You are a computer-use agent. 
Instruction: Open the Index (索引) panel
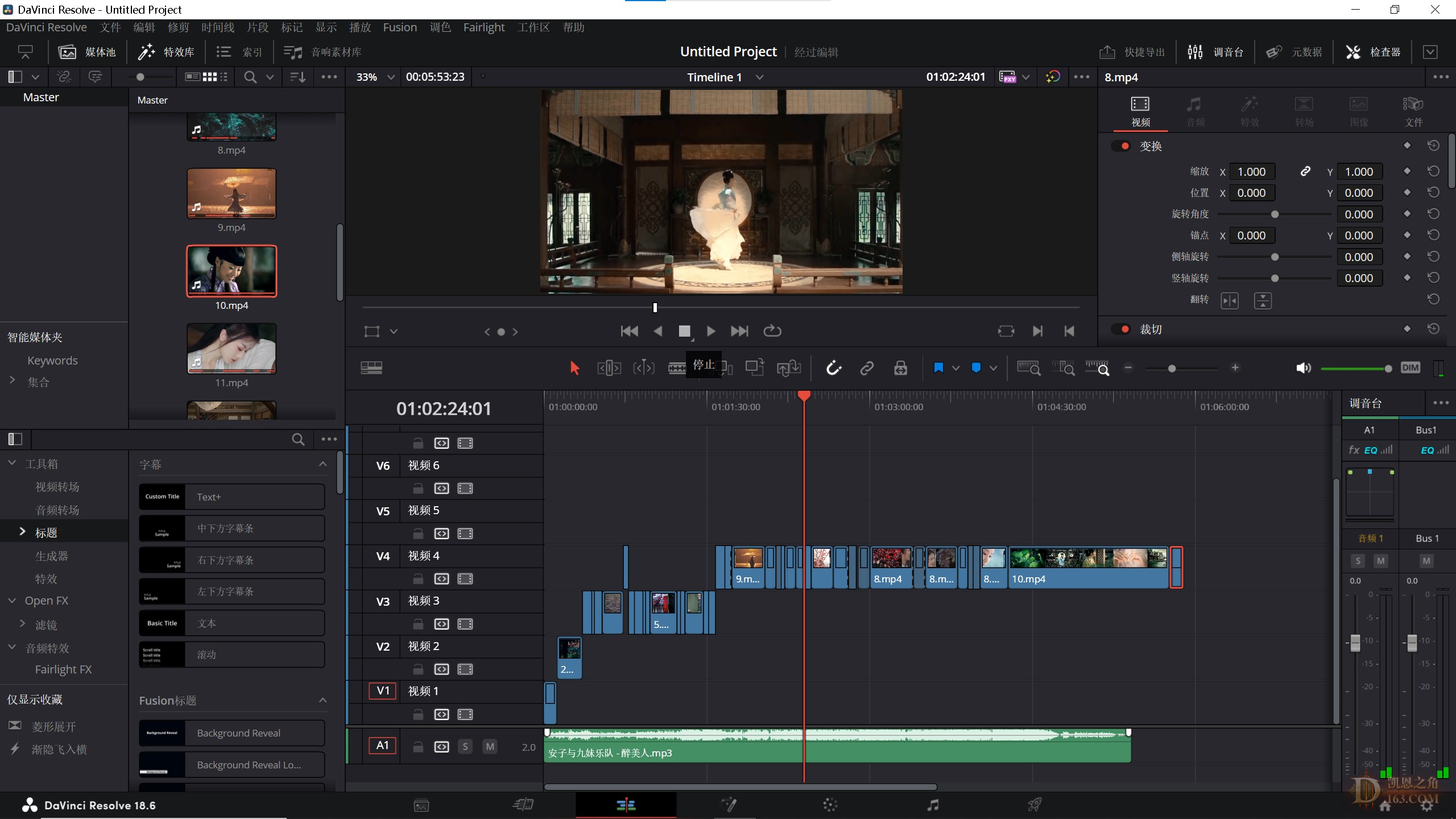click(239, 52)
